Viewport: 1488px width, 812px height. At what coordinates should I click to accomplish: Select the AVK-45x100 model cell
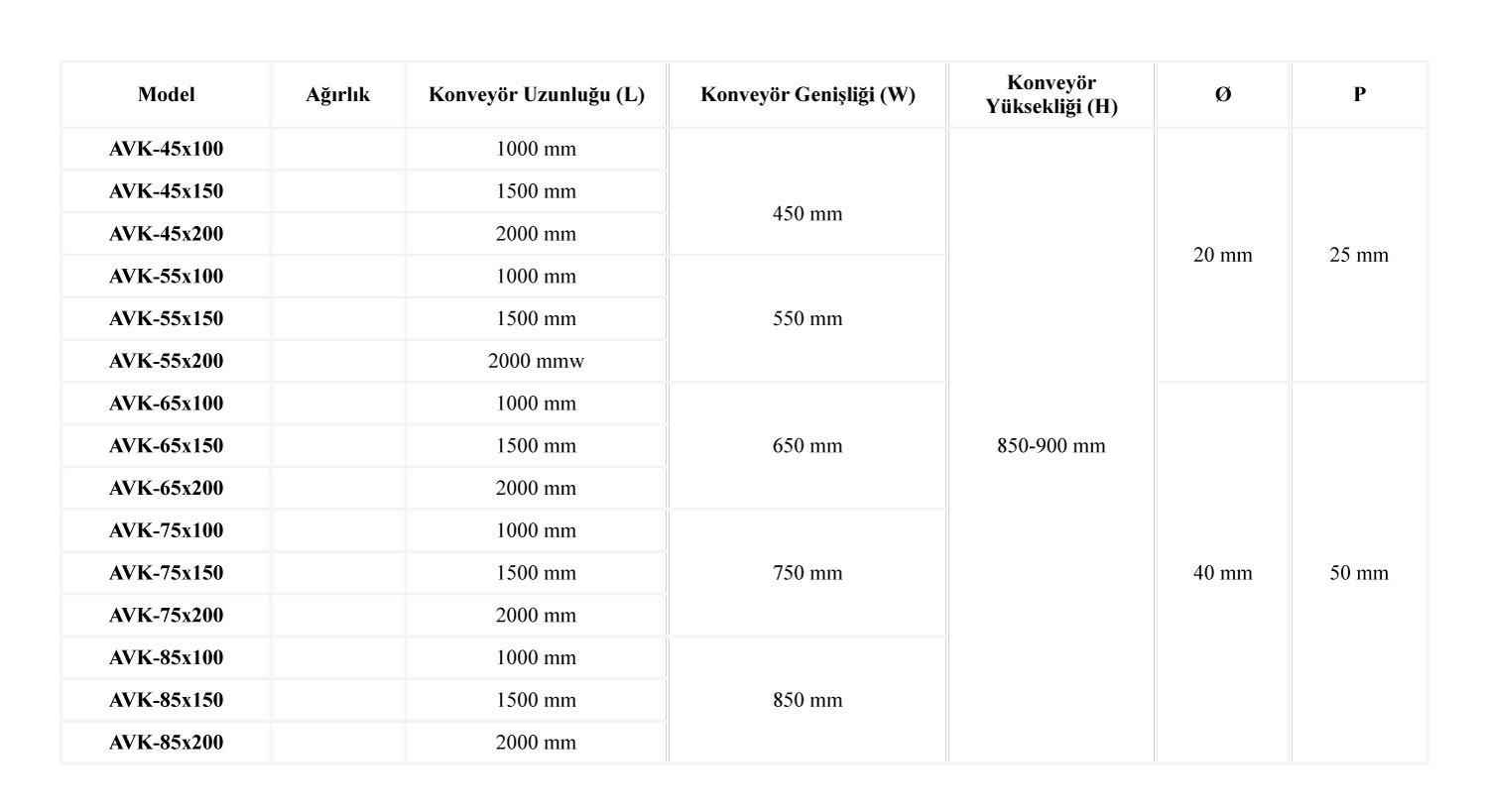coord(166,149)
